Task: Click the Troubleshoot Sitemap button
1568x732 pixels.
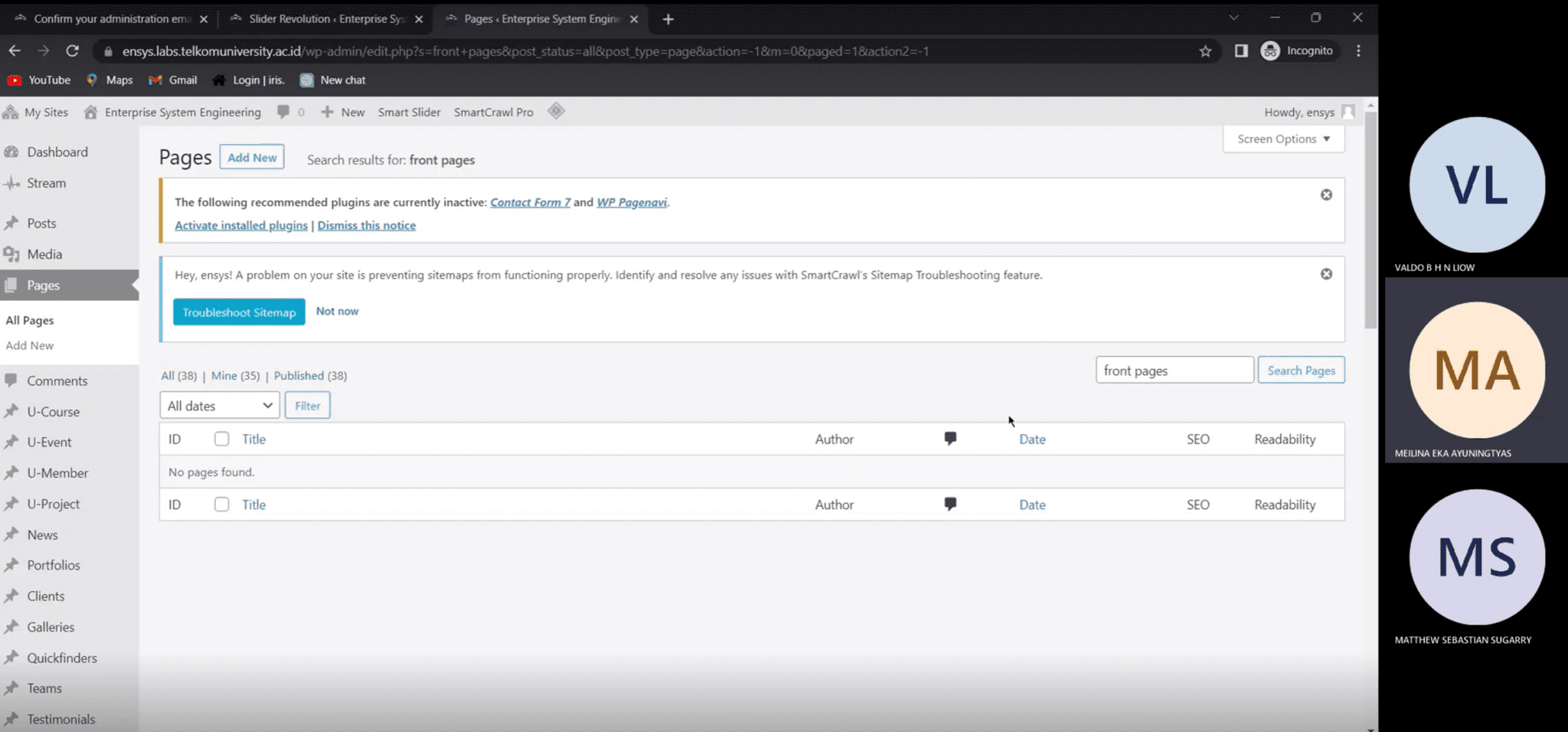Action: click(x=239, y=312)
